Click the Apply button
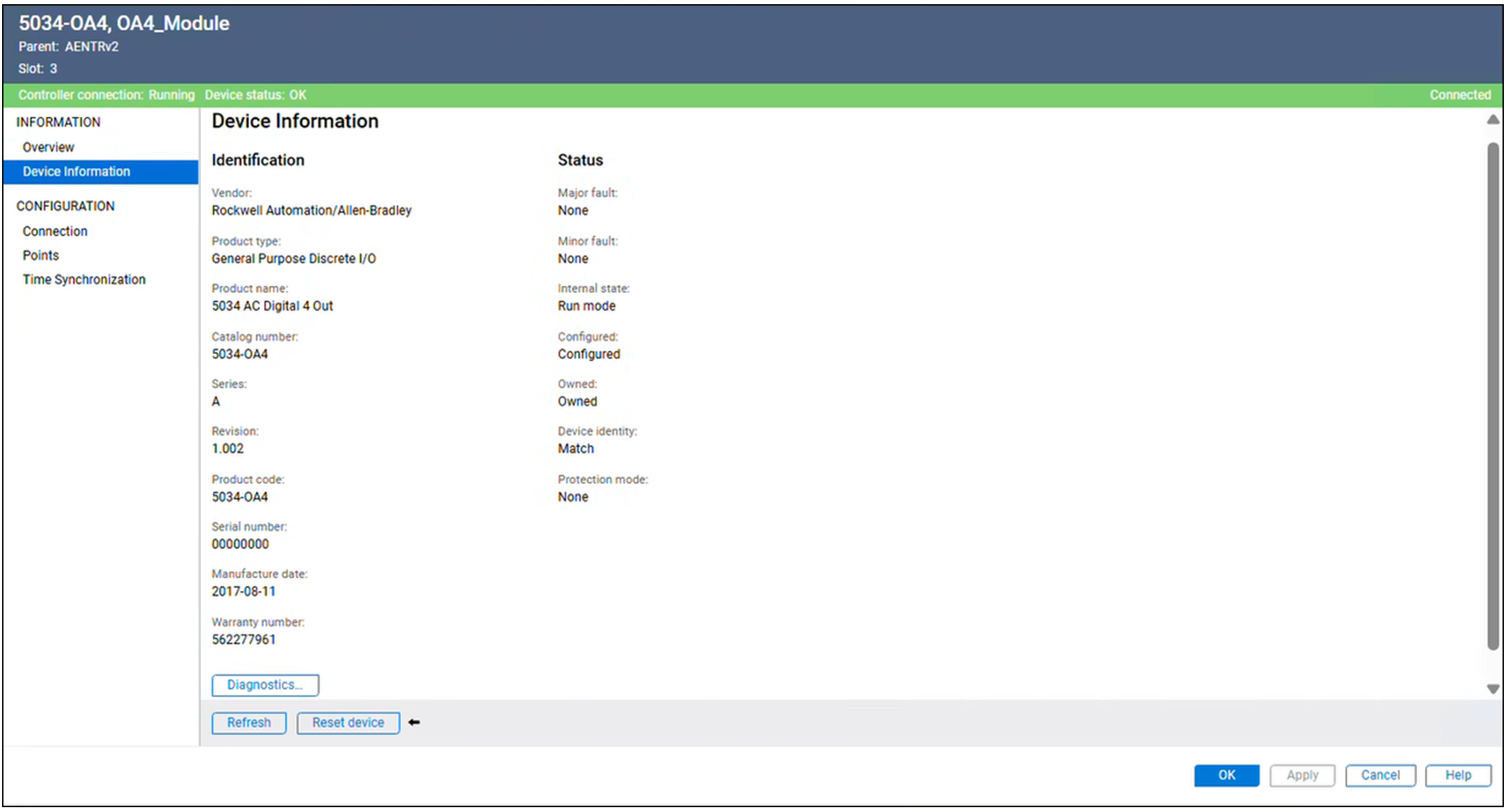The width and height of the screenshot is (1506, 812). tap(1302, 775)
